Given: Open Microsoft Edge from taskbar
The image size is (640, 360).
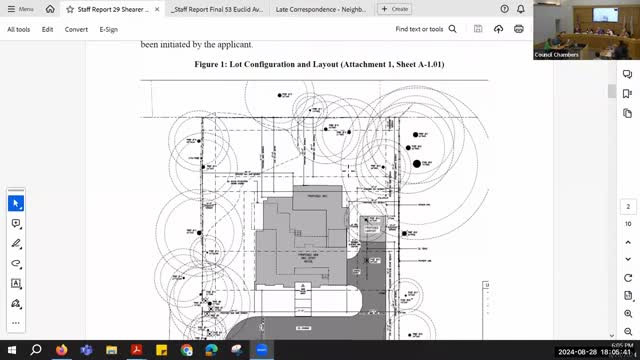Looking at the screenshot, I should [211, 350].
